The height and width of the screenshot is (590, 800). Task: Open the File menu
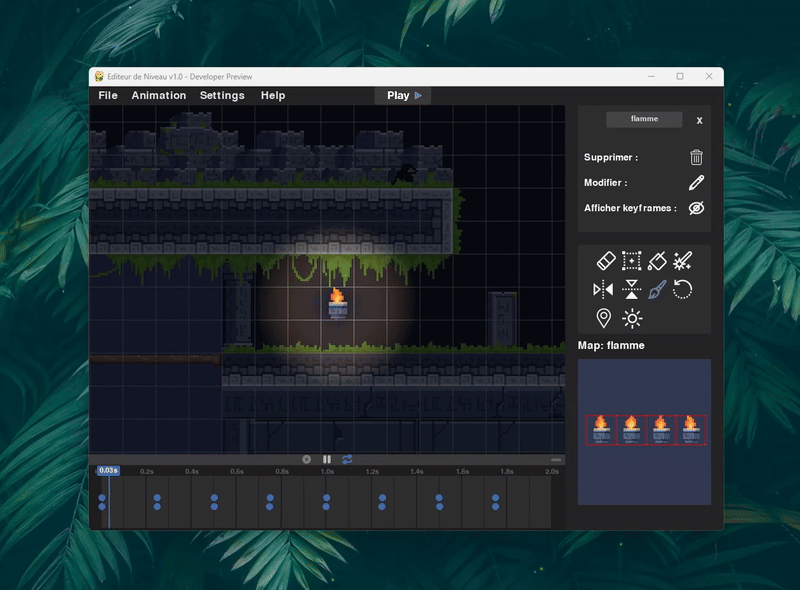tap(108, 95)
